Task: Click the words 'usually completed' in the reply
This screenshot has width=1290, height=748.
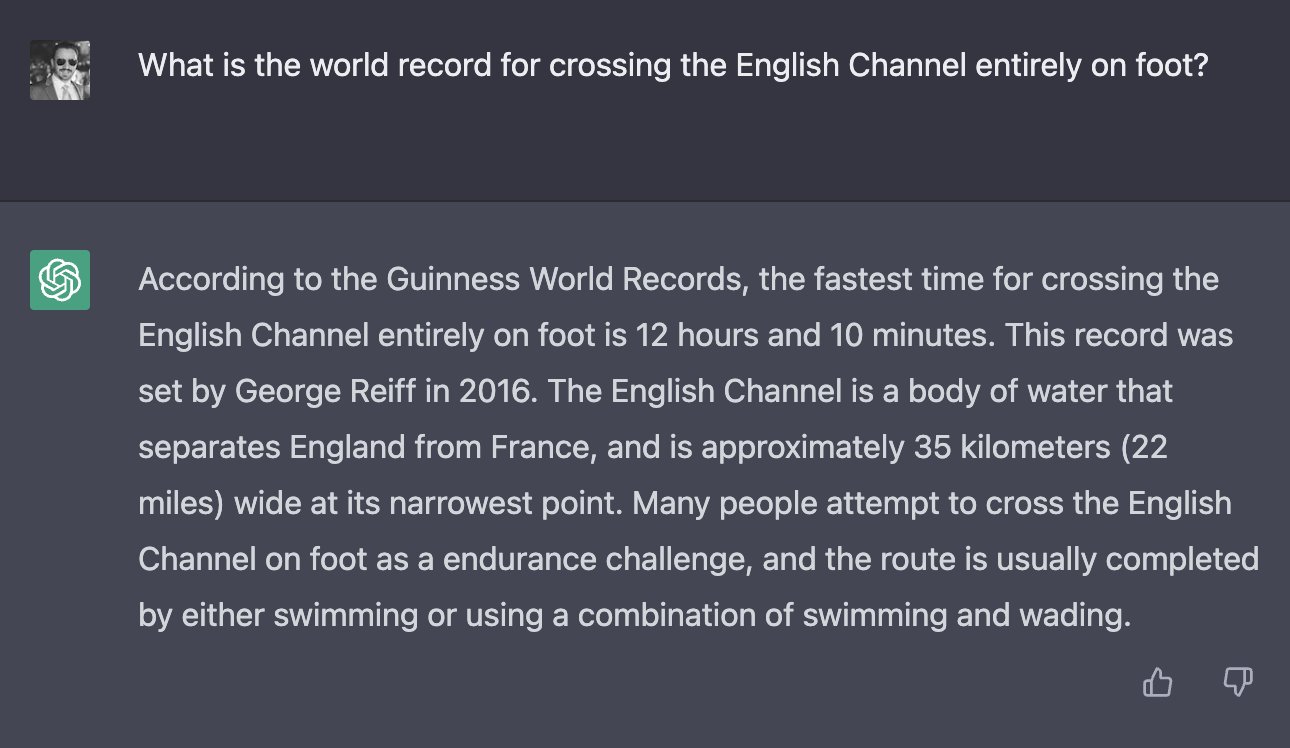Action: point(1134,559)
